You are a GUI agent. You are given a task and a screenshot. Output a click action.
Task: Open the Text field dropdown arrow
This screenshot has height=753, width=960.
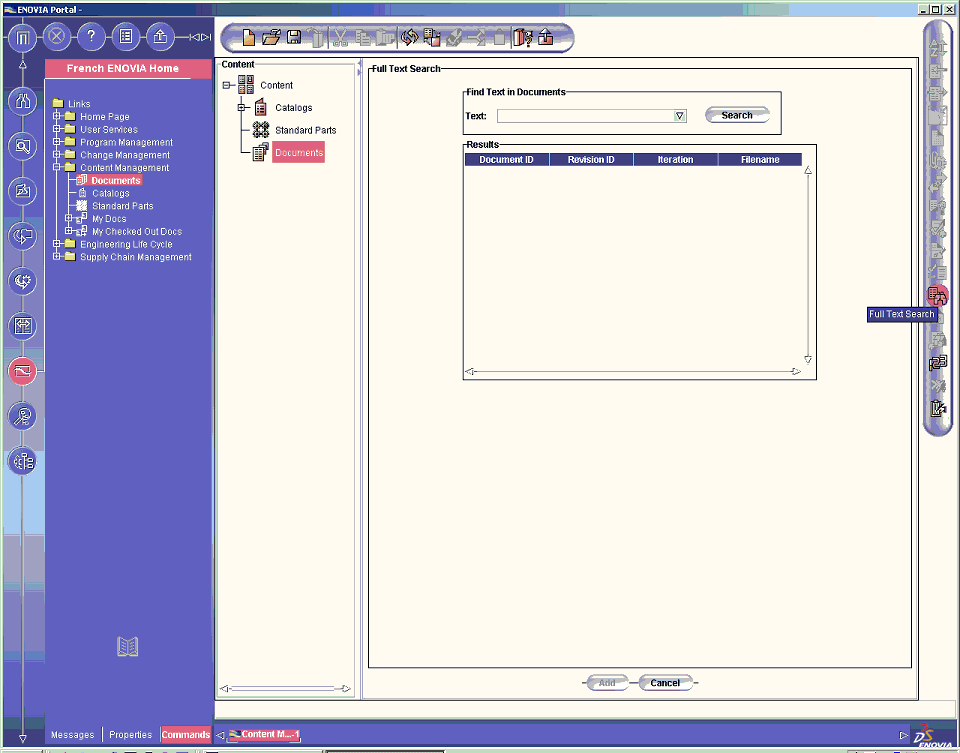(x=679, y=116)
